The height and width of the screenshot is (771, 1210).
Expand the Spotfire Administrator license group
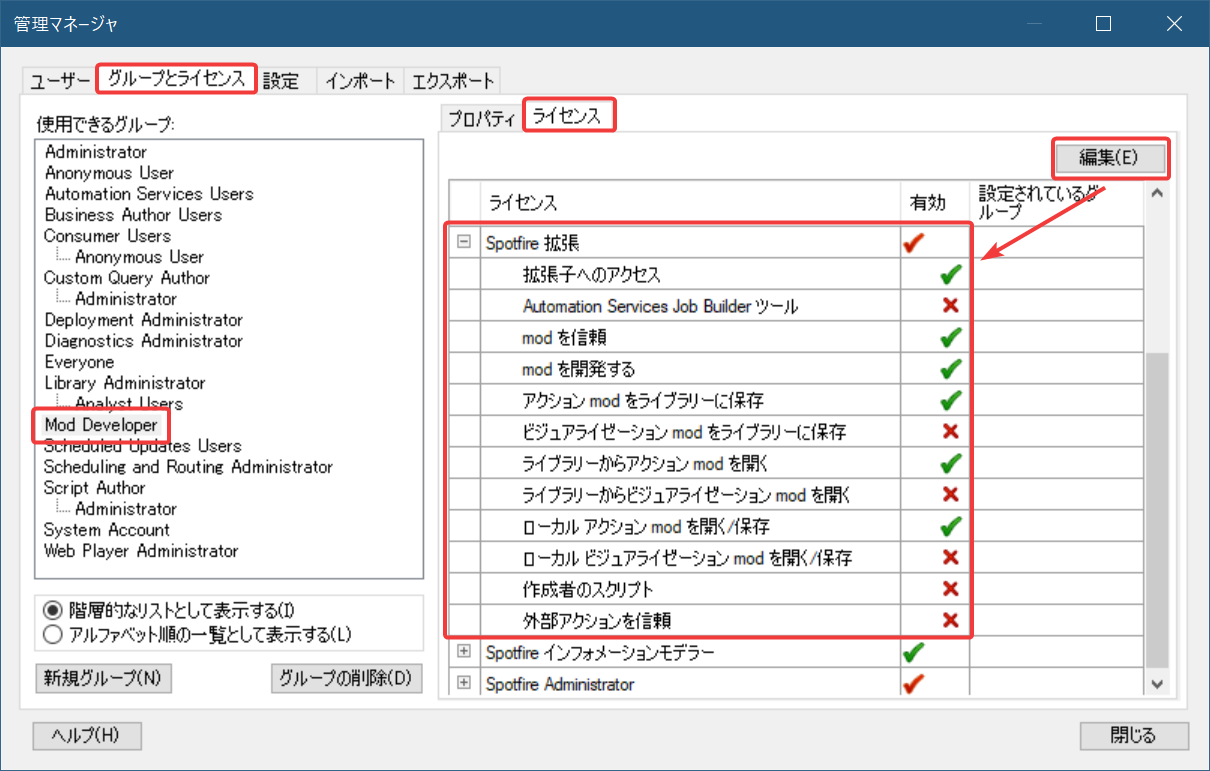[x=464, y=684]
